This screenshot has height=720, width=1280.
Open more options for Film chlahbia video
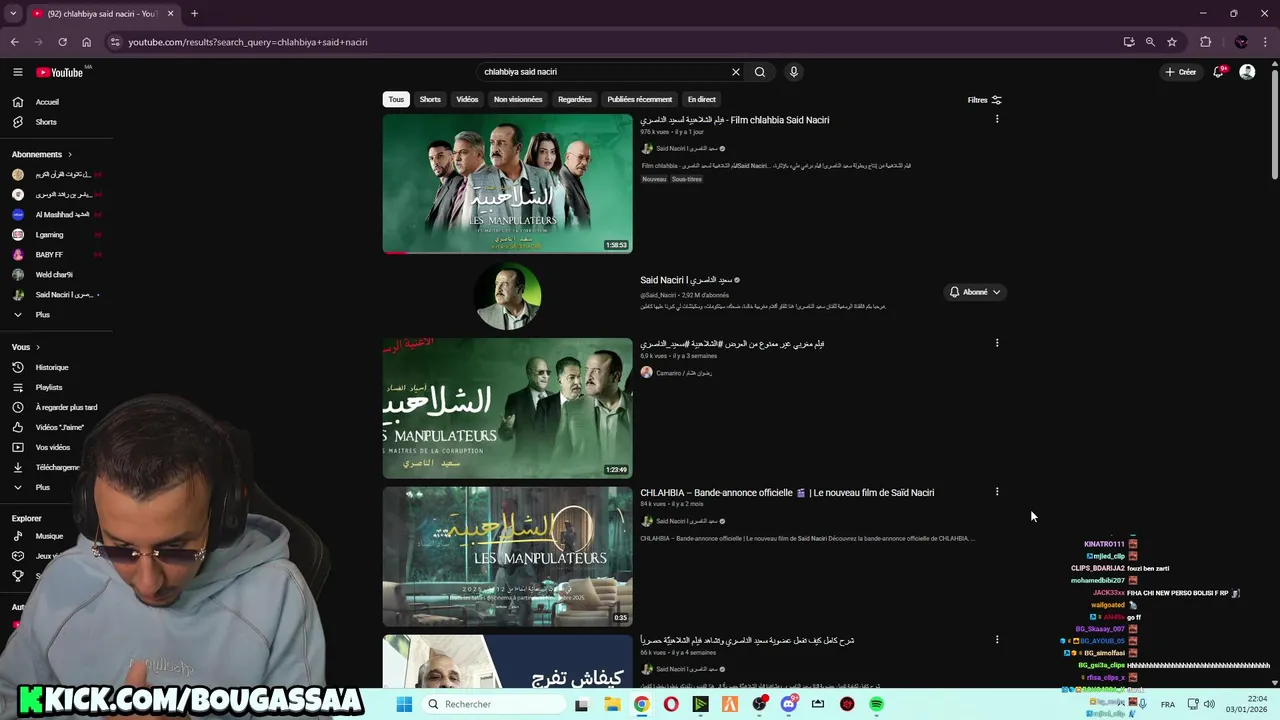[997, 119]
